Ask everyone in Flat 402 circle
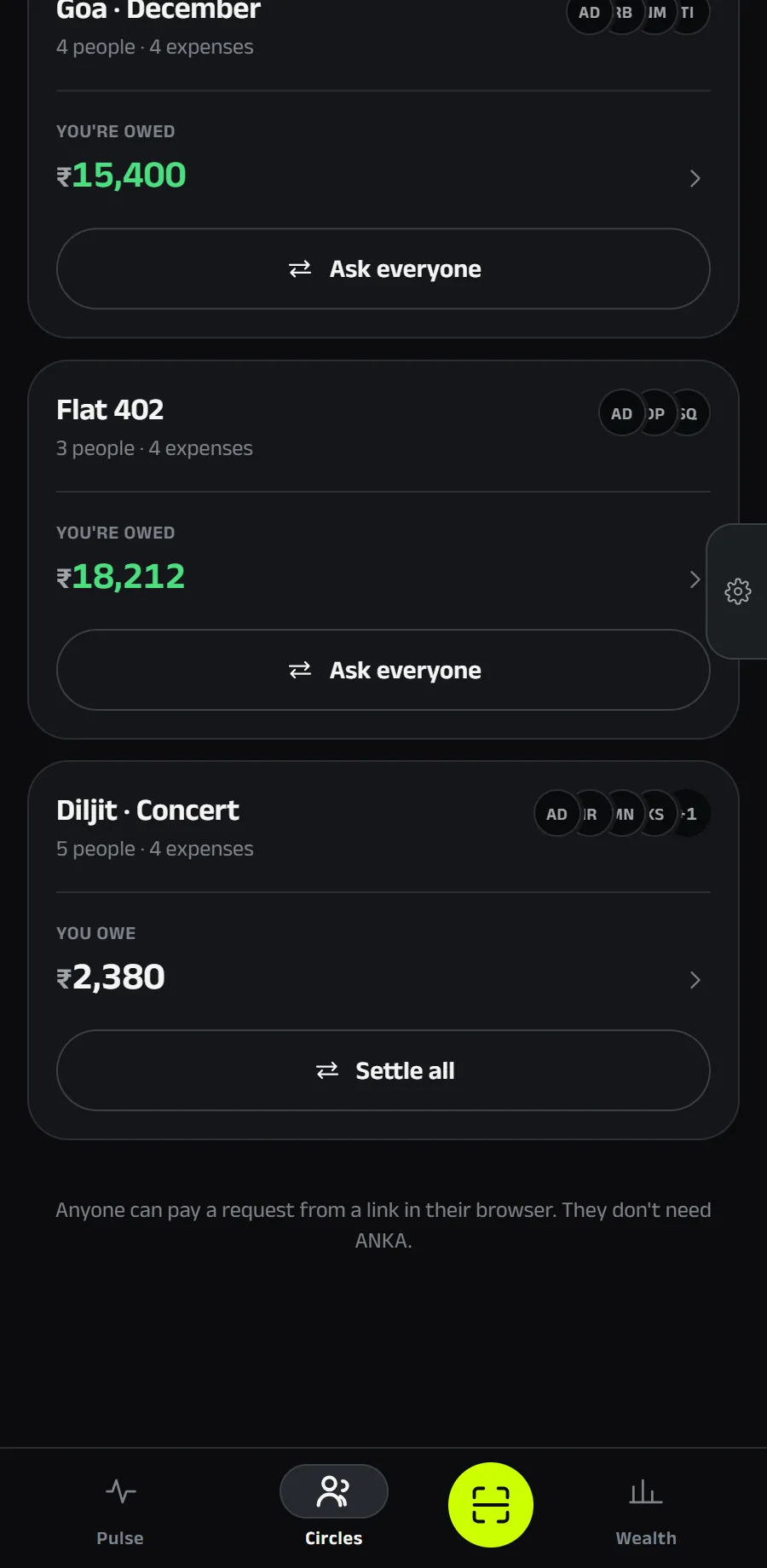Screen dimensions: 767x1568 (x=383, y=670)
